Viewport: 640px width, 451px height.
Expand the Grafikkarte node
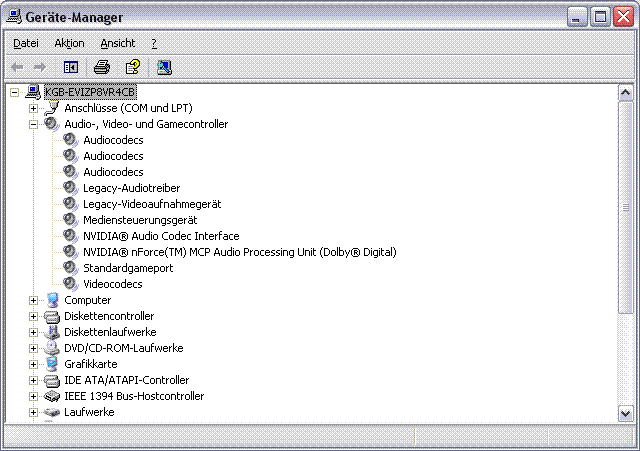33,364
